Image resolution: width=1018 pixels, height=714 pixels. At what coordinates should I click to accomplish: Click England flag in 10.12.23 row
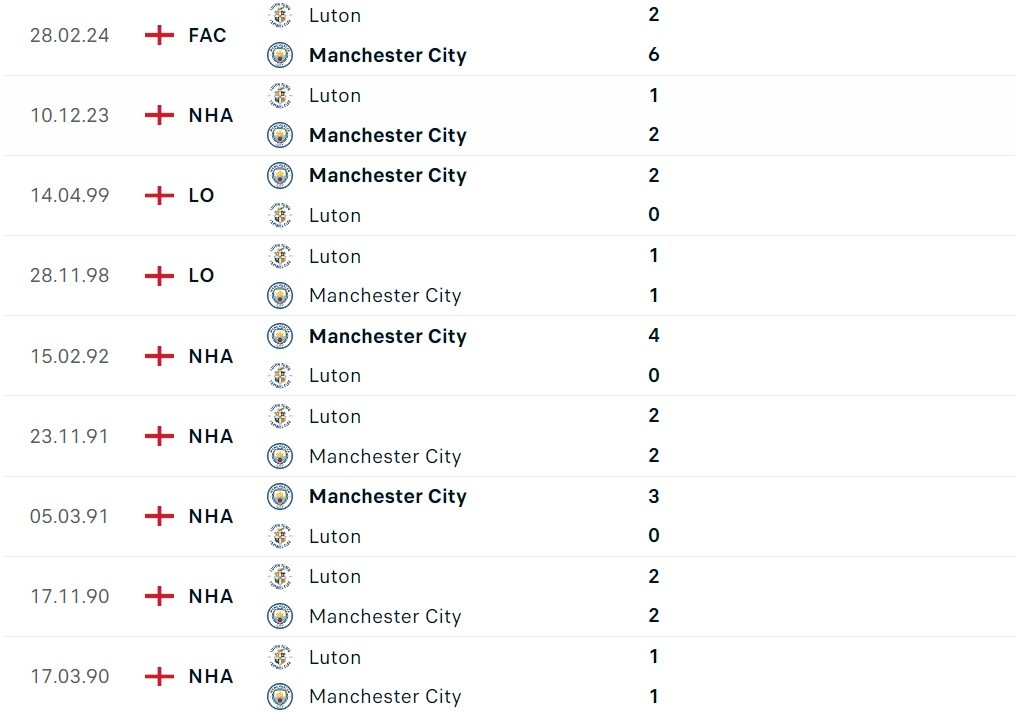pos(159,115)
